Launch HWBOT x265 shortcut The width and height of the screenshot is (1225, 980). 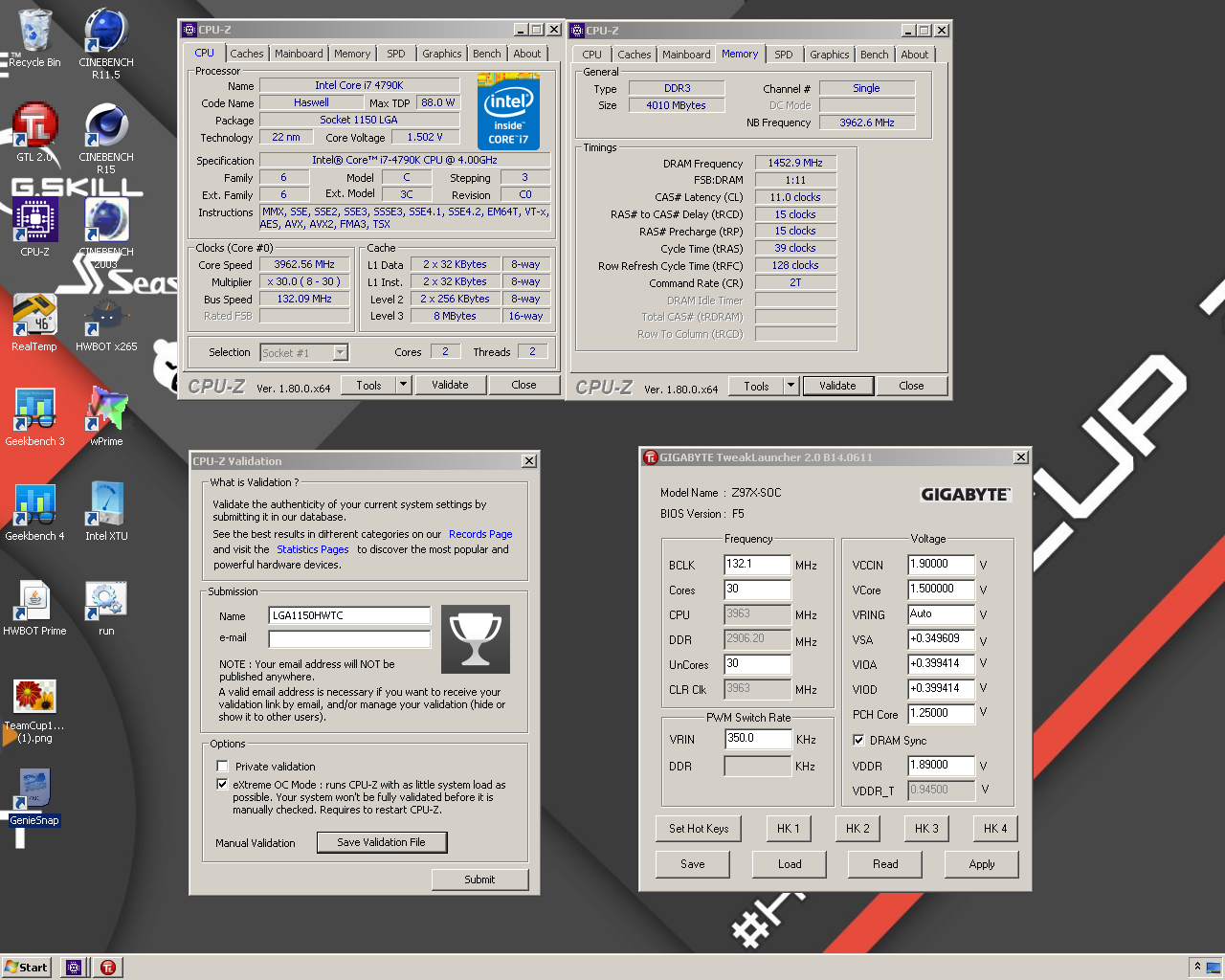[x=106, y=323]
